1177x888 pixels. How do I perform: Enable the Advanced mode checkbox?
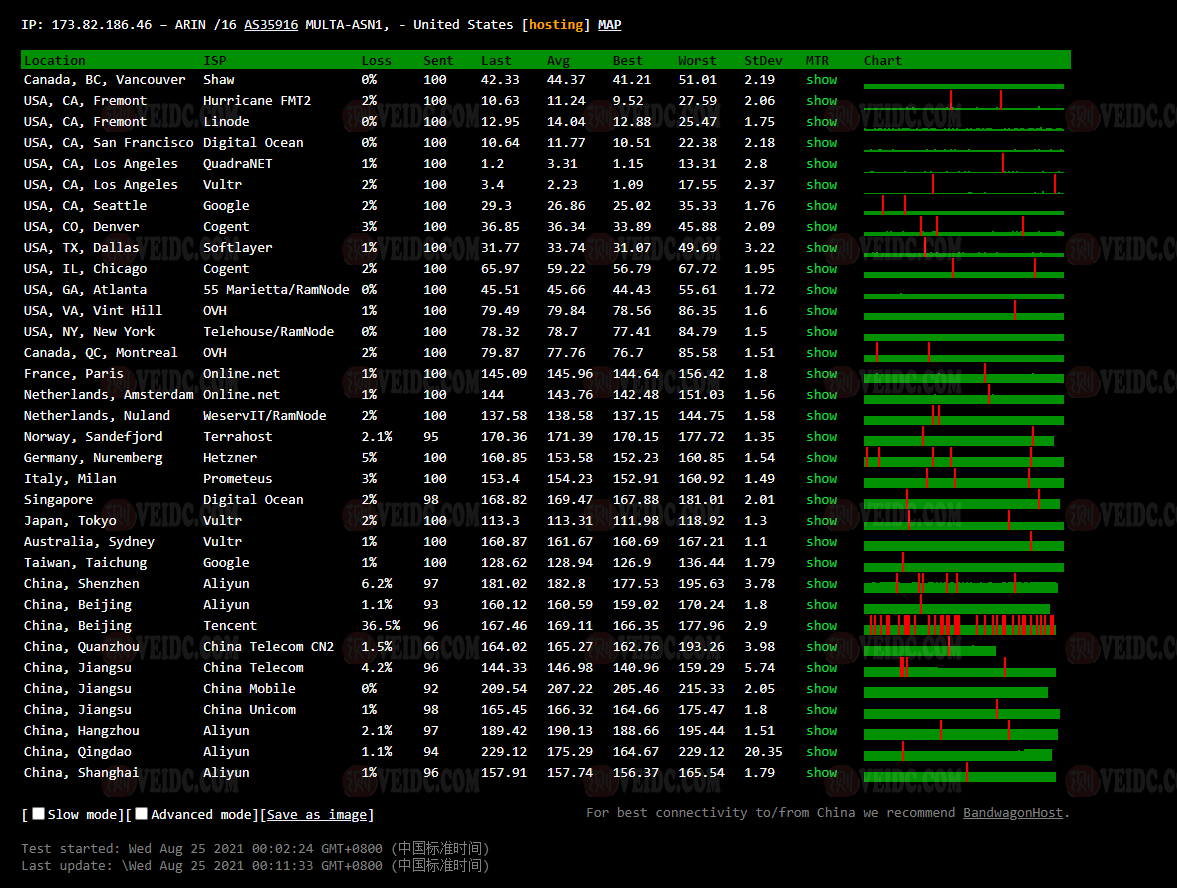[142, 814]
